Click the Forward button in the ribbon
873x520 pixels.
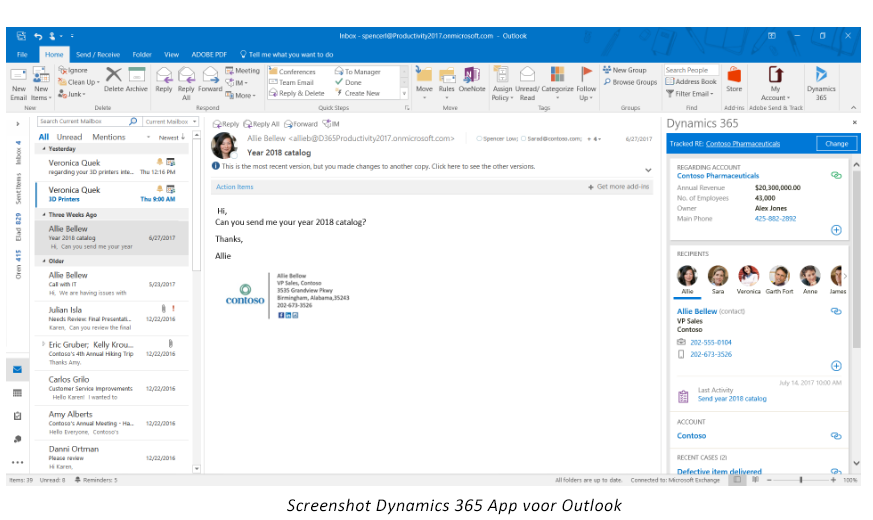tap(210, 81)
